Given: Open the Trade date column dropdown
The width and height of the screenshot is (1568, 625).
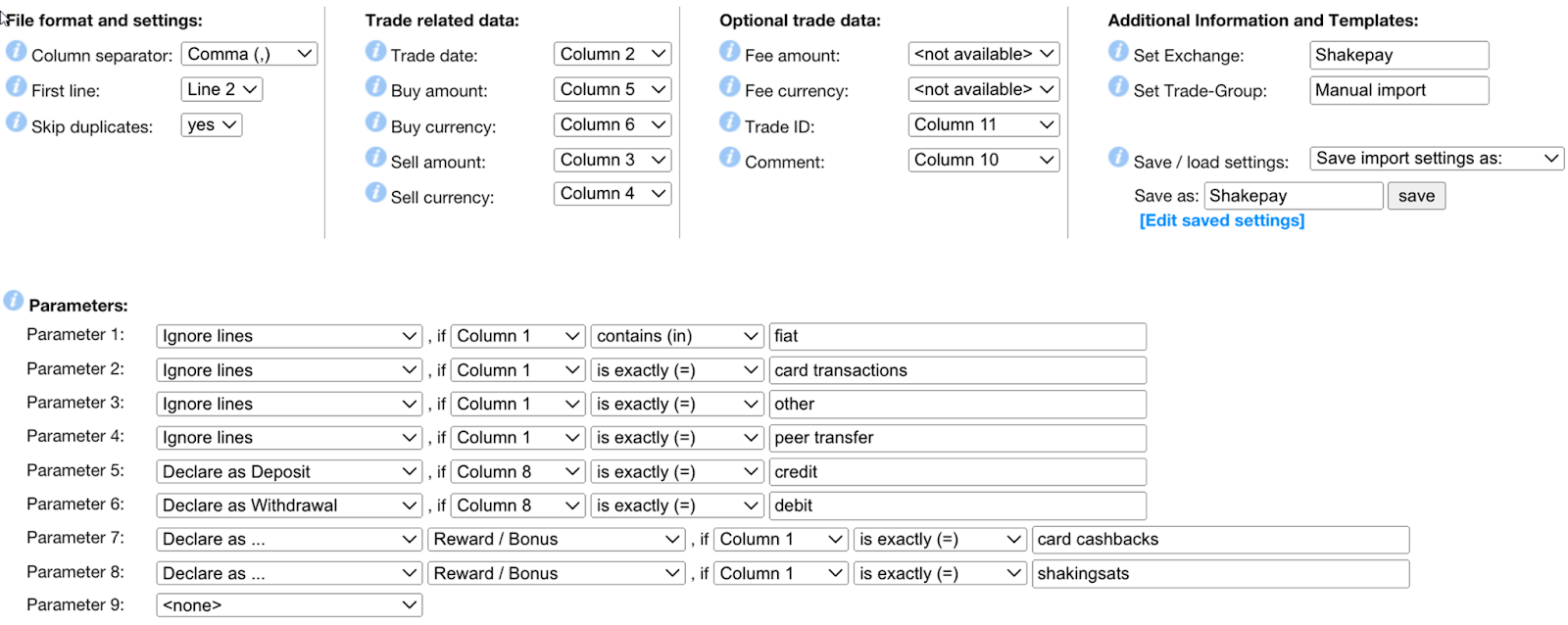Looking at the screenshot, I should tap(612, 54).
